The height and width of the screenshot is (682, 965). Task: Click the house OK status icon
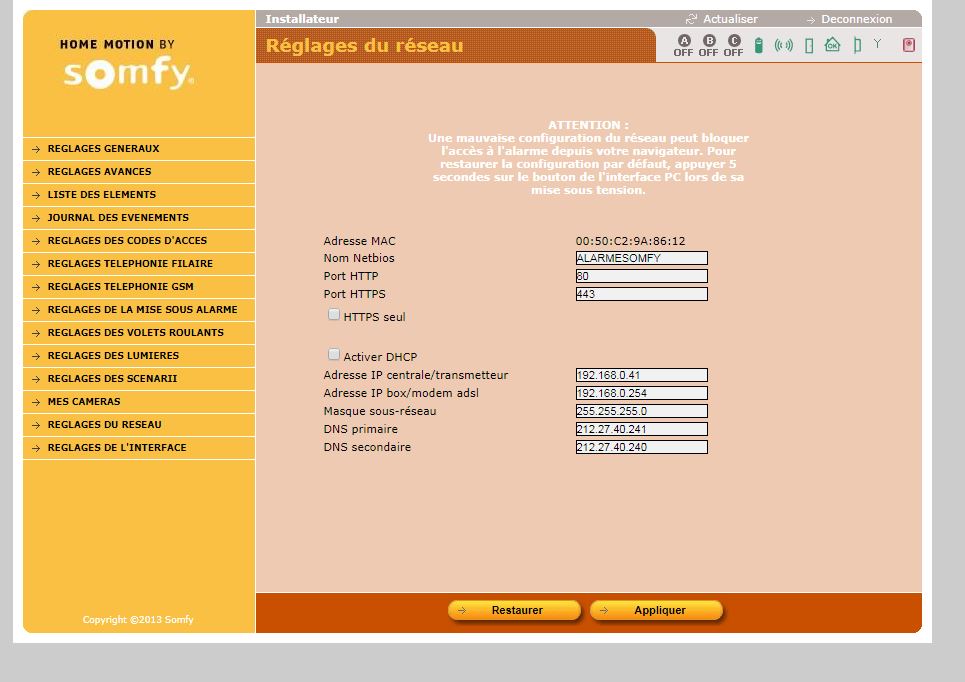click(x=832, y=45)
